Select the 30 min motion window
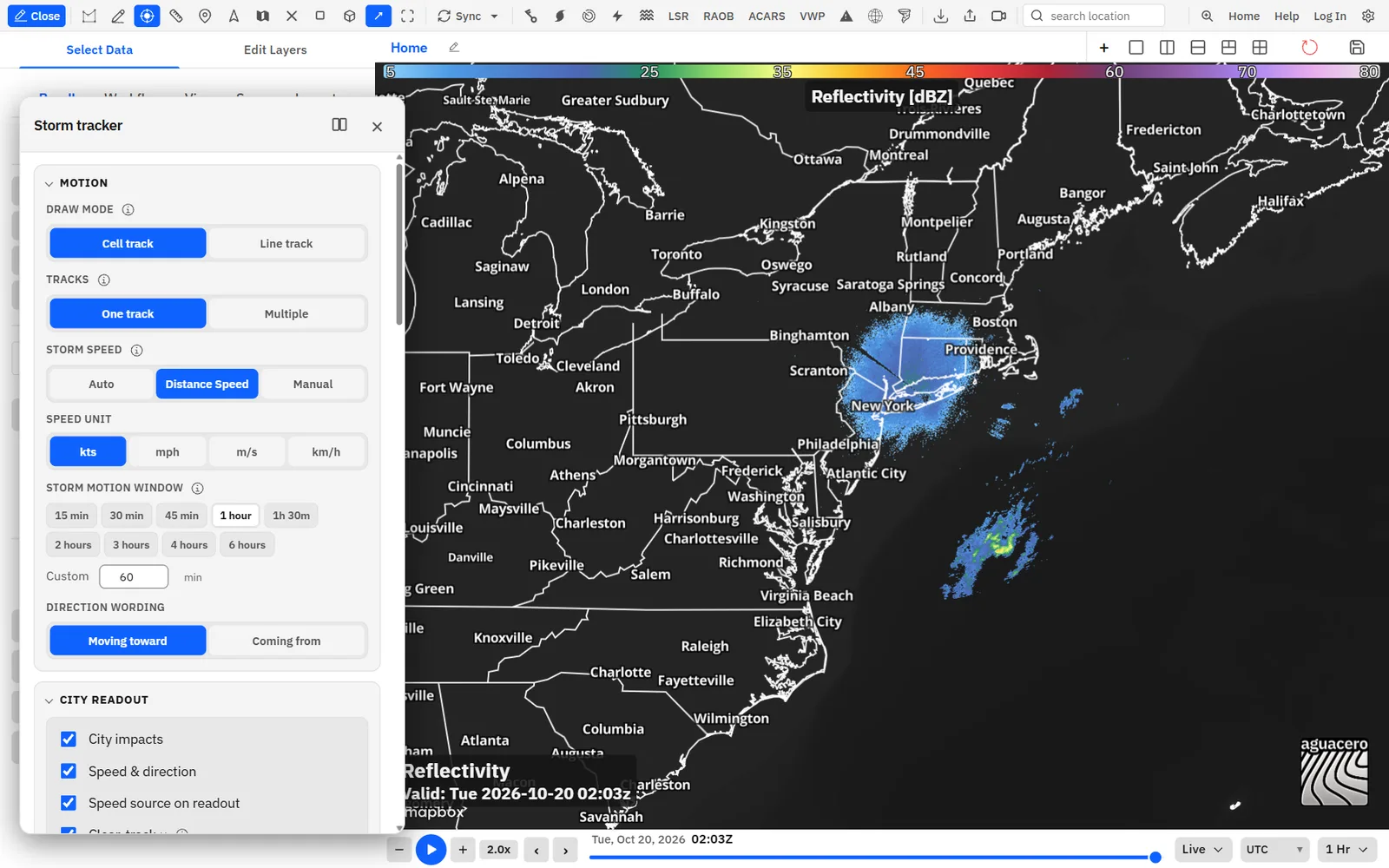Viewport: 1389px width, 868px height. pos(127,516)
